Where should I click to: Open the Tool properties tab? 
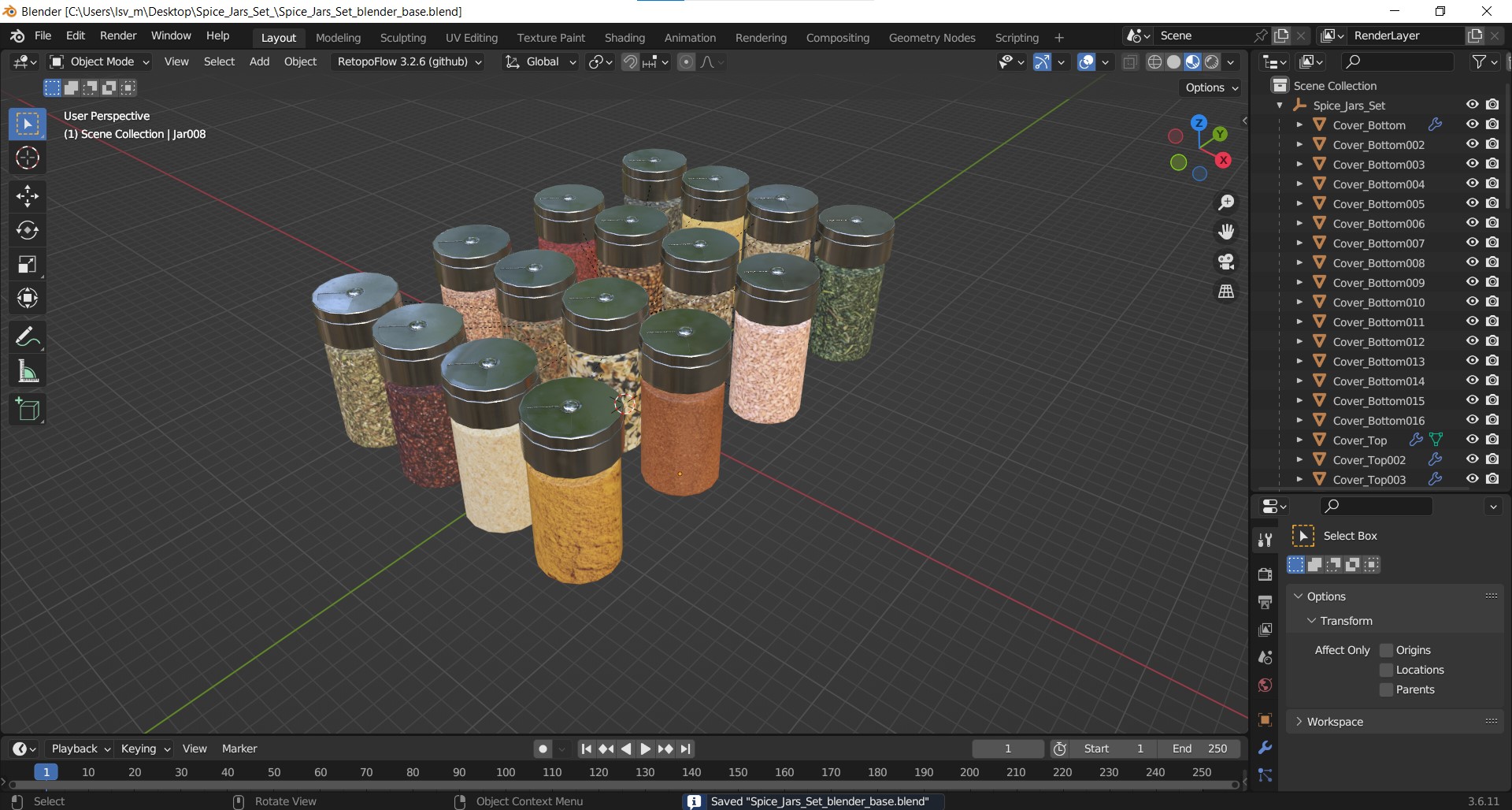coord(1266,540)
